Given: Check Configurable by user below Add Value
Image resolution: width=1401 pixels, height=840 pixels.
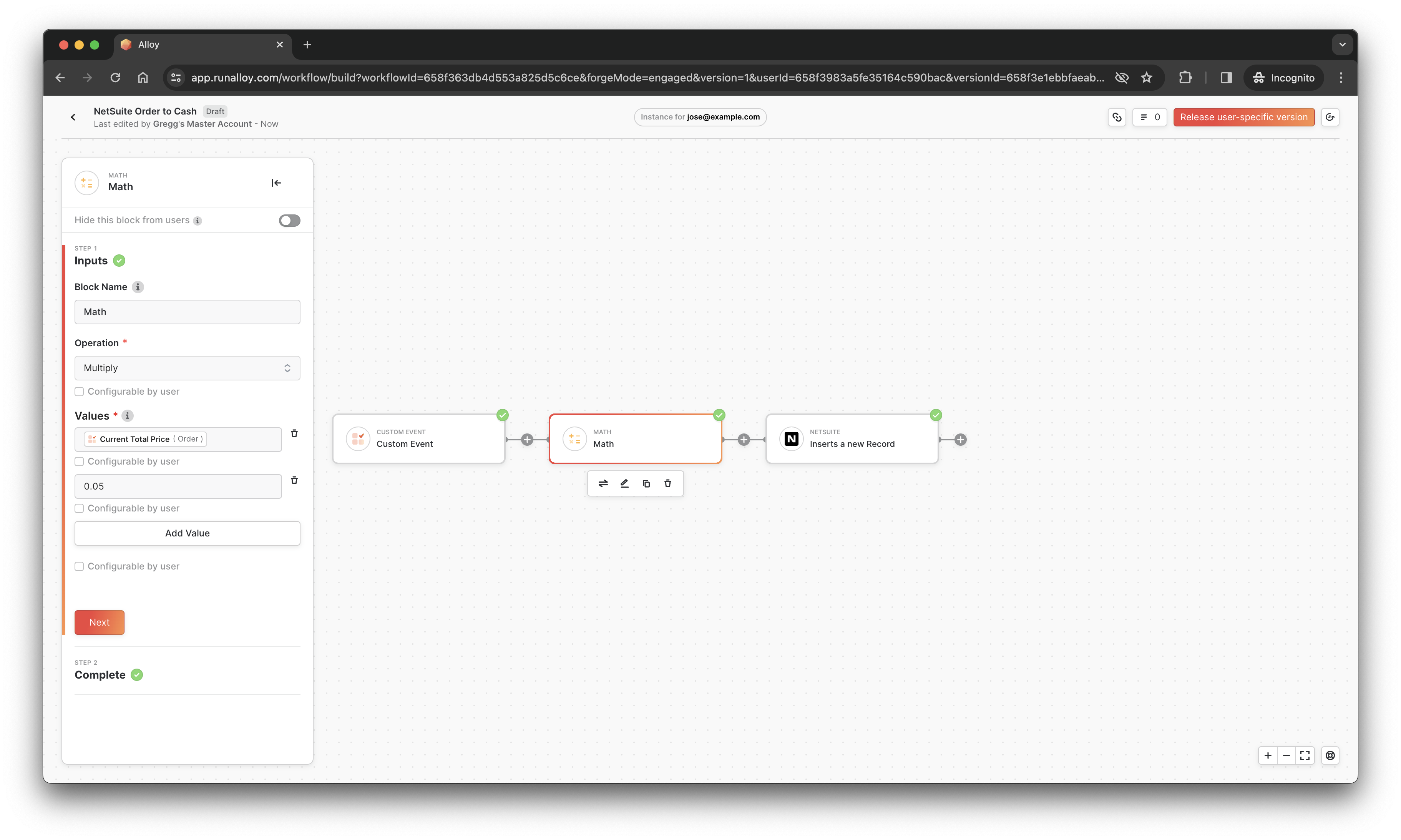Looking at the screenshot, I should [79, 567].
